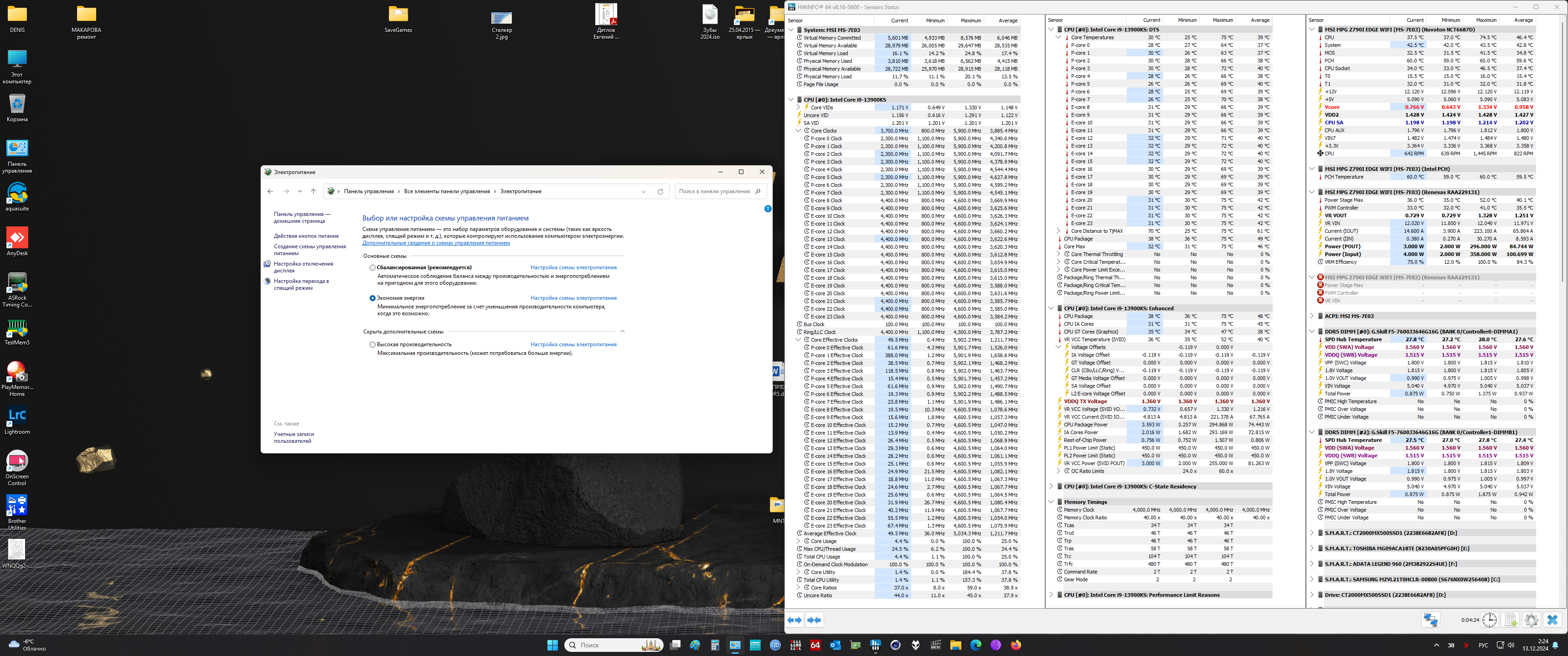Reset sensor timer with clock icon

(x=1489, y=620)
